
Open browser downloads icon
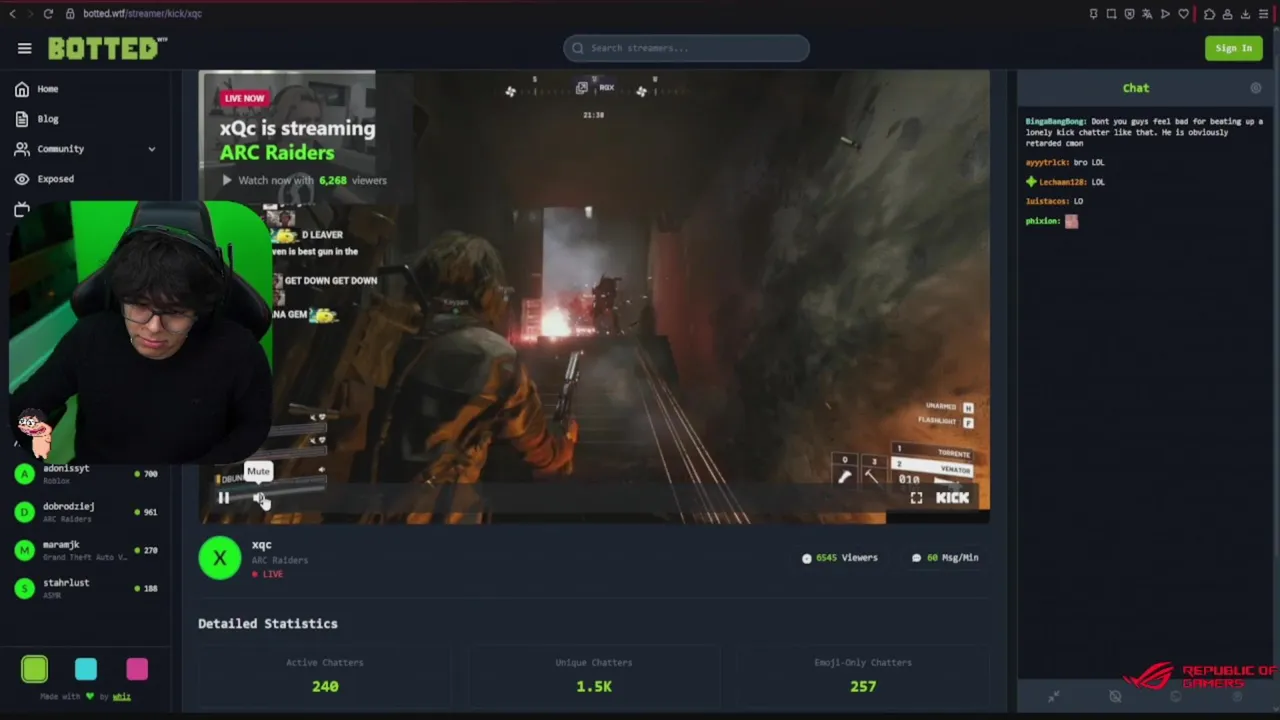(1245, 14)
